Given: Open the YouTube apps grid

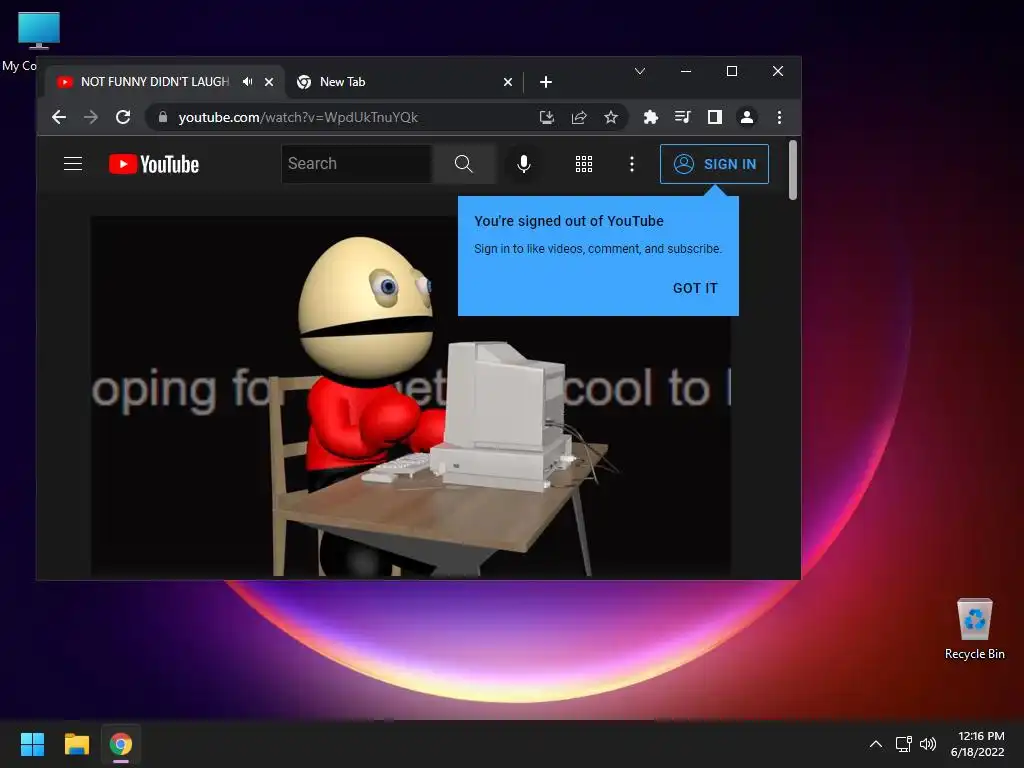Looking at the screenshot, I should point(584,164).
